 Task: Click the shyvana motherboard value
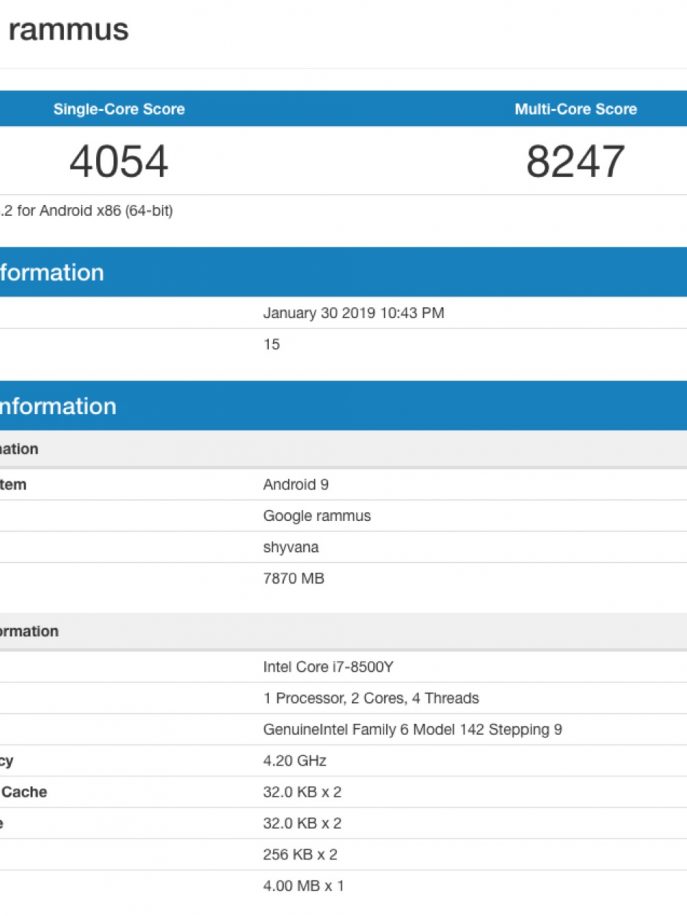click(x=291, y=547)
